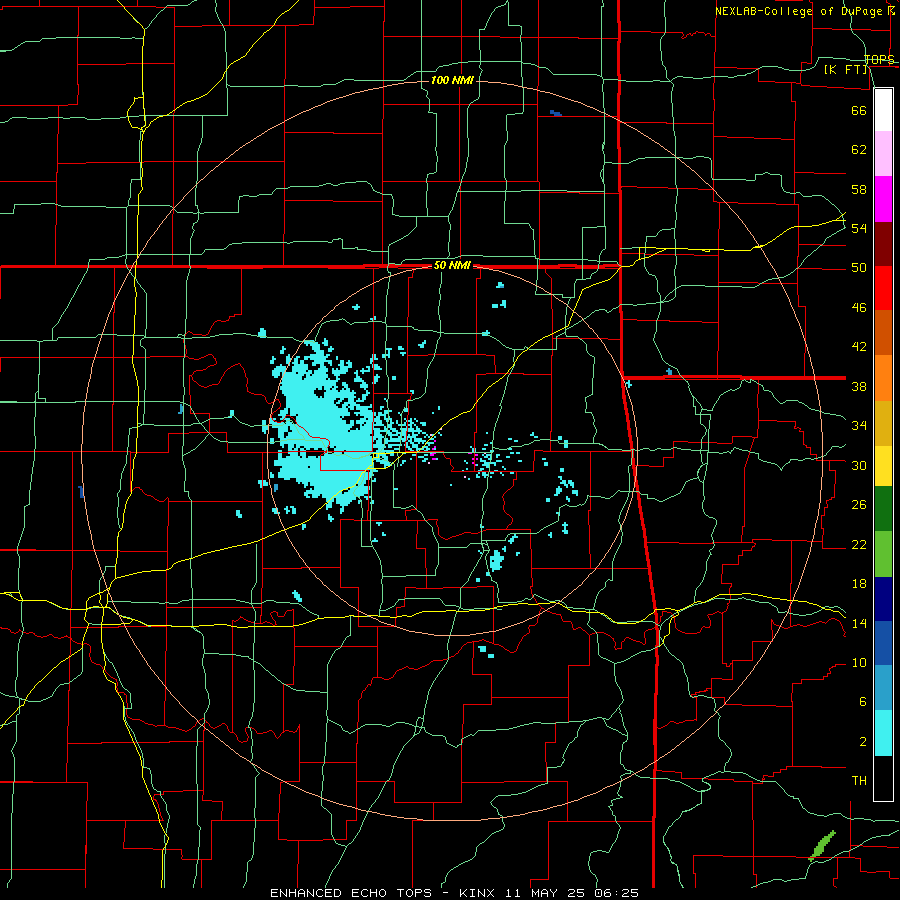Click the '18' legend value

[859, 584]
